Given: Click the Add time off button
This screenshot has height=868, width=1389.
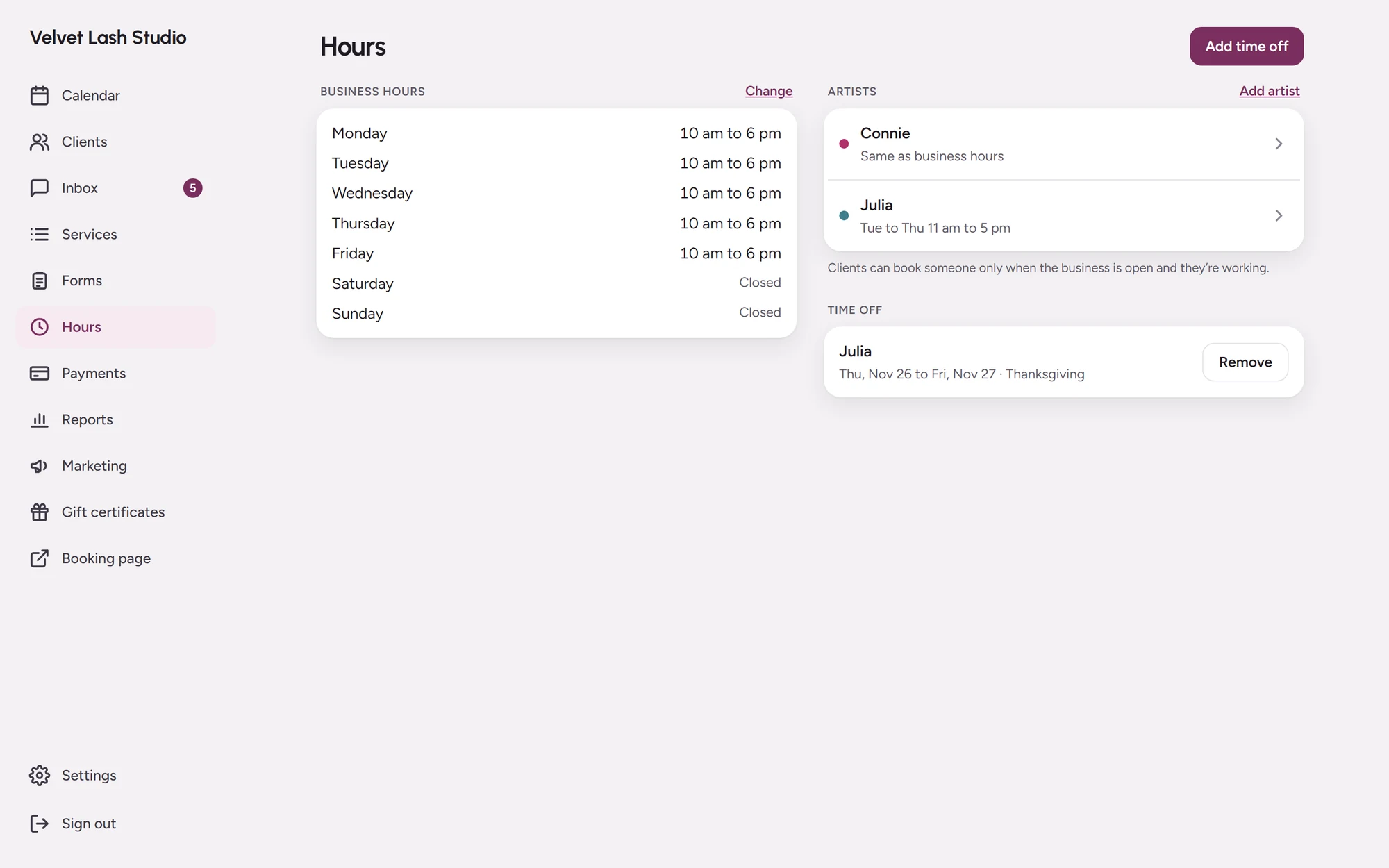Looking at the screenshot, I should pos(1247,47).
